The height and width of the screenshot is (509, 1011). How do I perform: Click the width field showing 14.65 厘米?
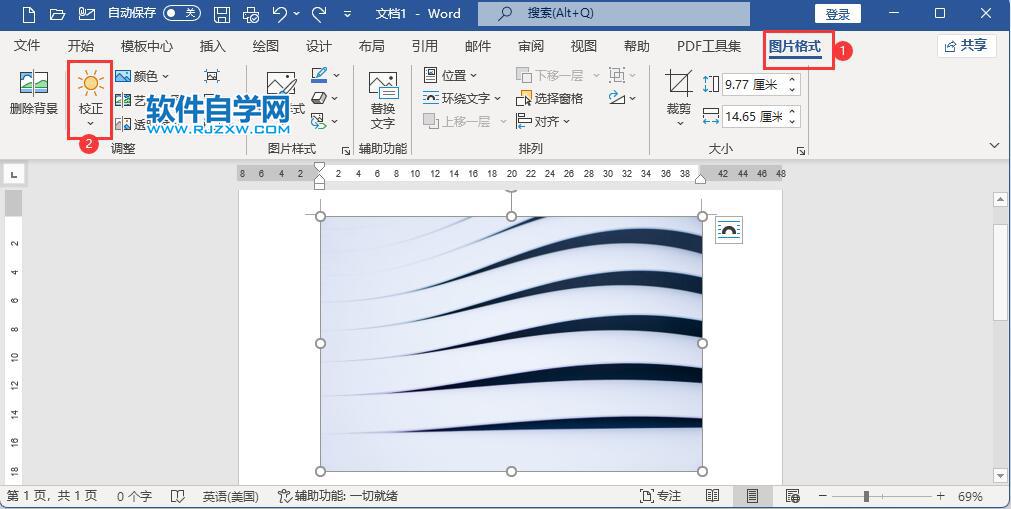tap(754, 116)
